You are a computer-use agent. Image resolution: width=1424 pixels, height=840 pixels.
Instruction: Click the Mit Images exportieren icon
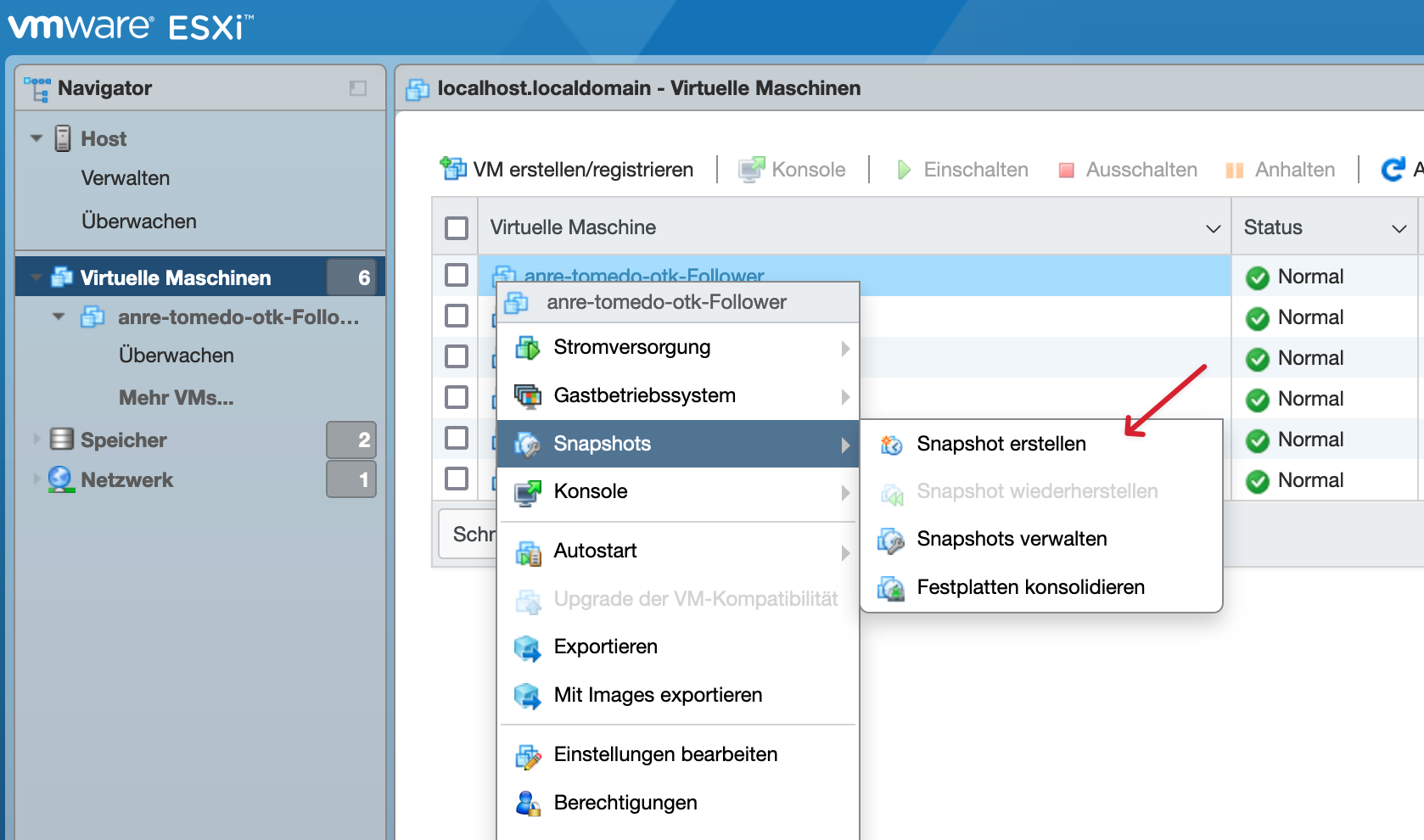click(528, 697)
